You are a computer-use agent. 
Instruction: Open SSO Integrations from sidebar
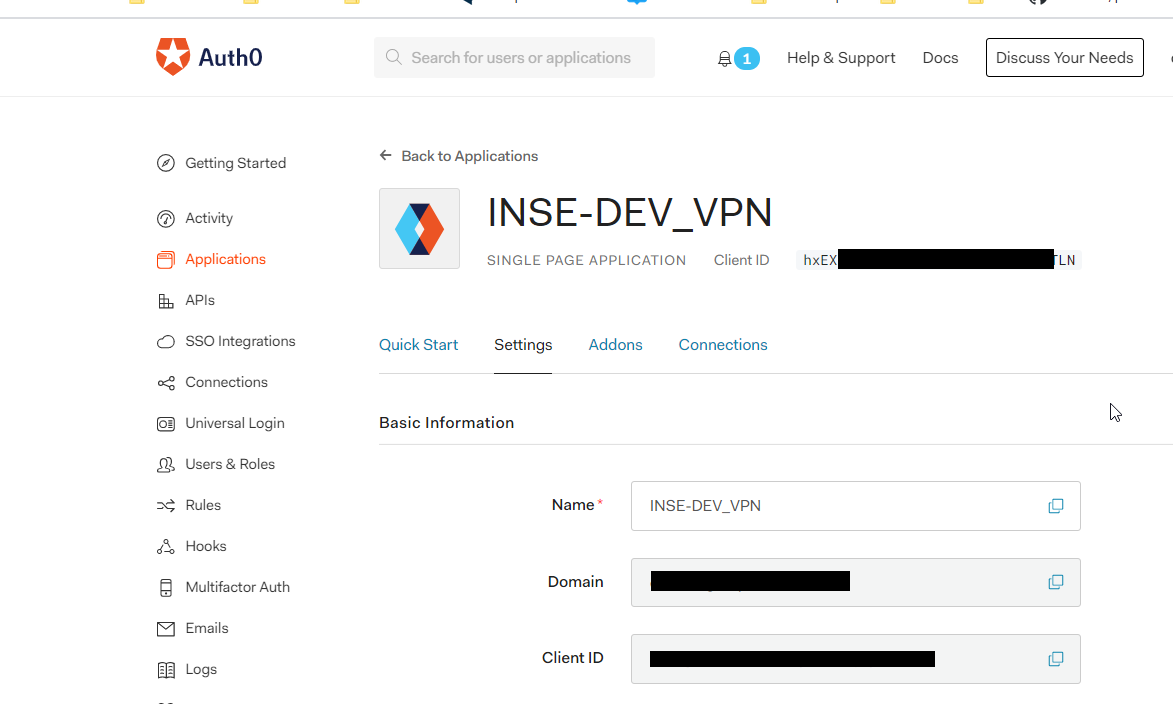tap(240, 341)
